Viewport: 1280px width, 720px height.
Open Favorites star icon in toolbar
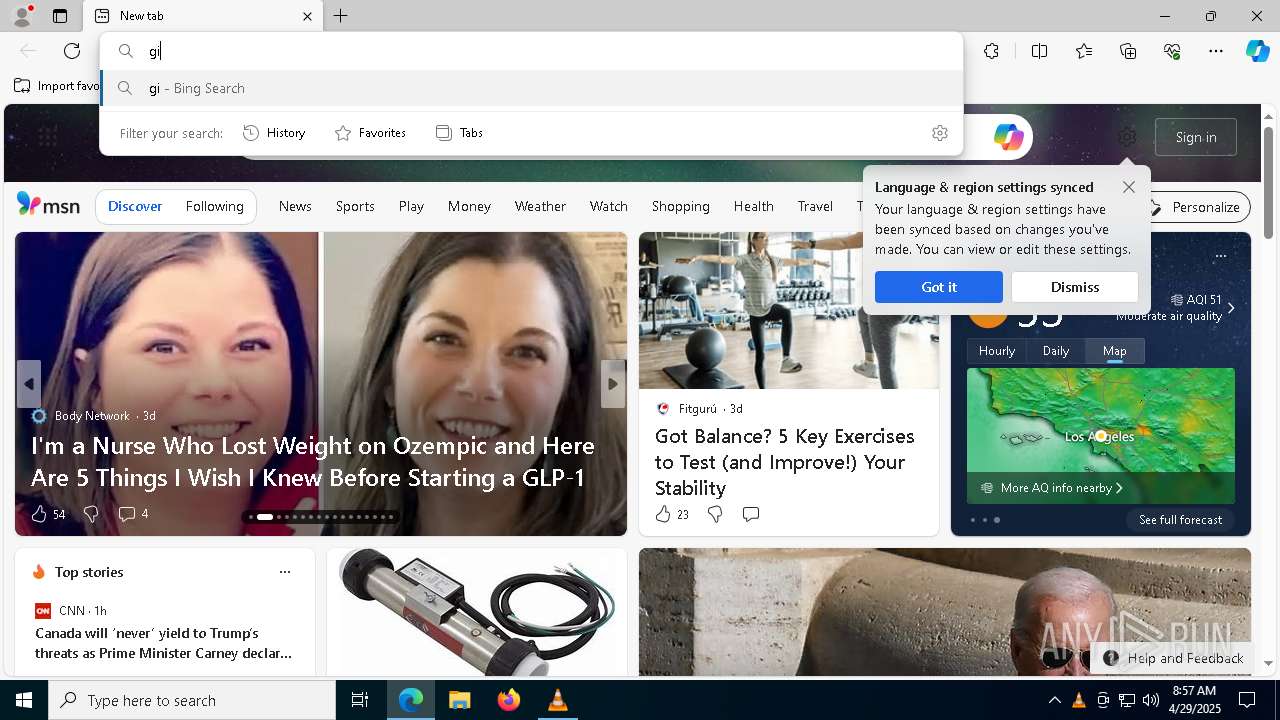1084,51
